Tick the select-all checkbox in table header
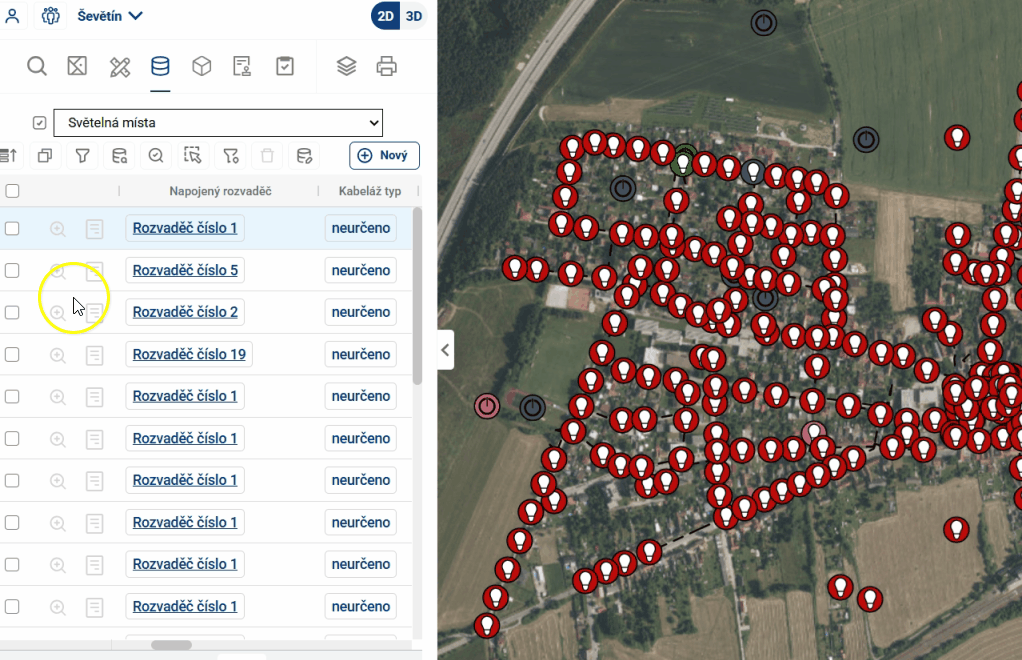 point(12,191)
